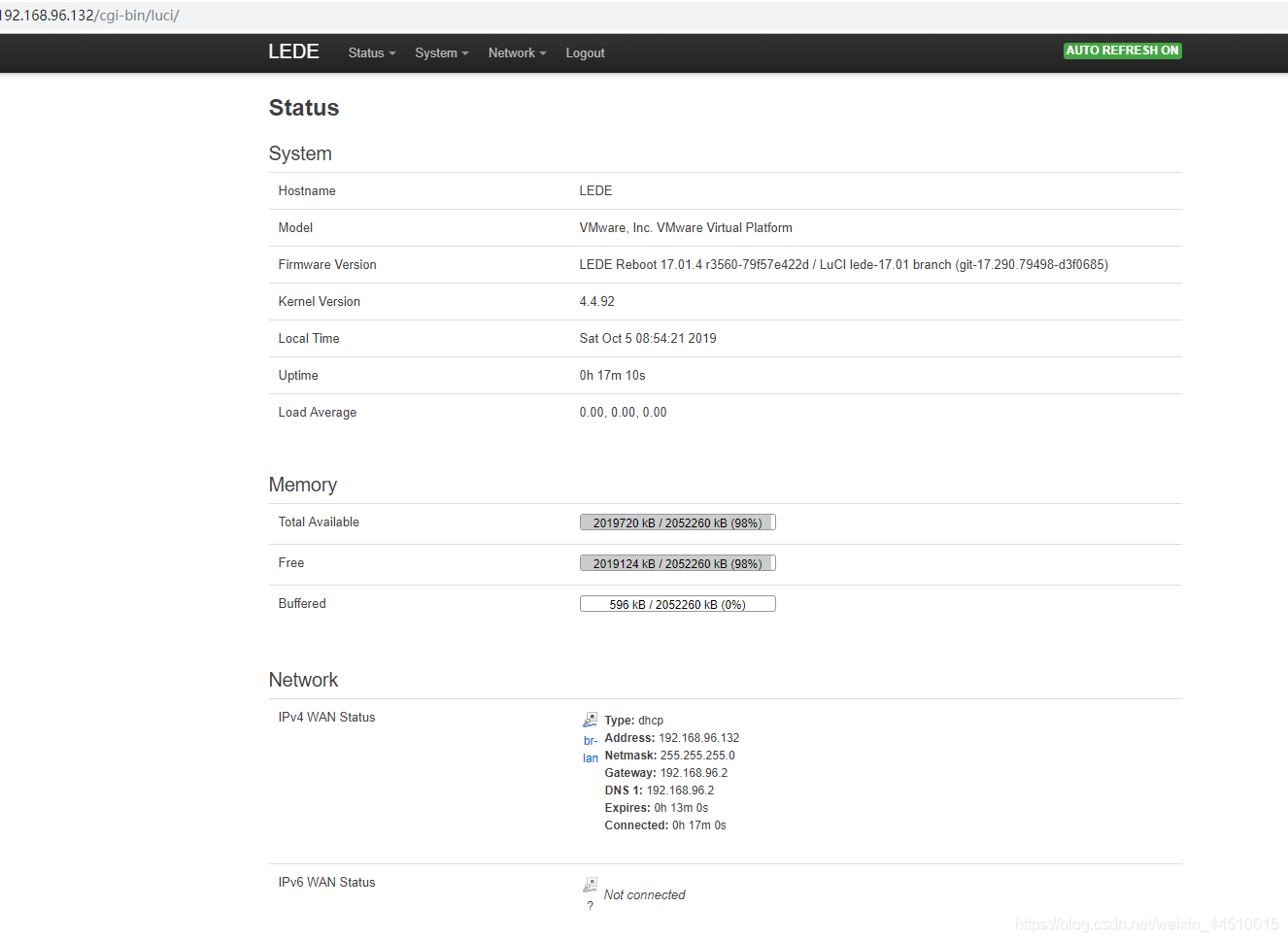
Task: Click the IPv4 WAN interface icon
Action: [590, 720]
